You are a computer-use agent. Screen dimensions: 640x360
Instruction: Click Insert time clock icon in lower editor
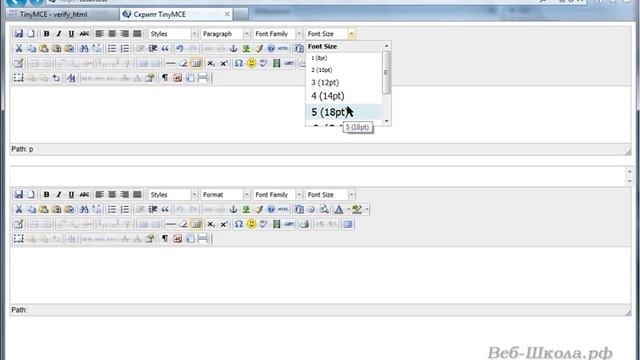[311, 209]
